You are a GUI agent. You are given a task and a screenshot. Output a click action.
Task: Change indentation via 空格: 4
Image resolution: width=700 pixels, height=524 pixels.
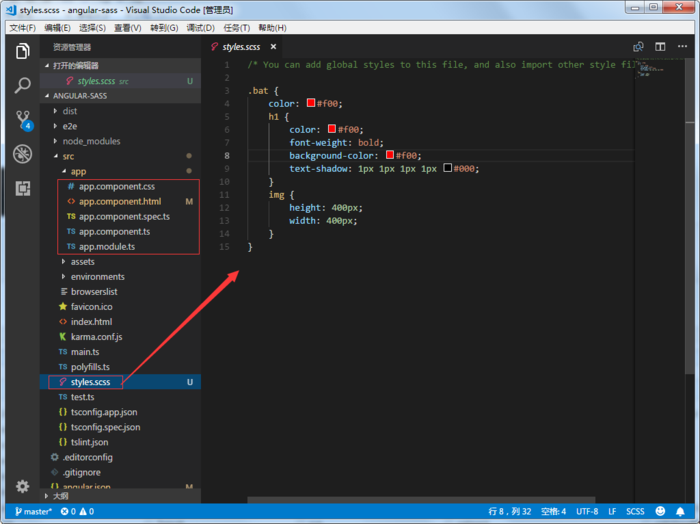pos(553,512)
